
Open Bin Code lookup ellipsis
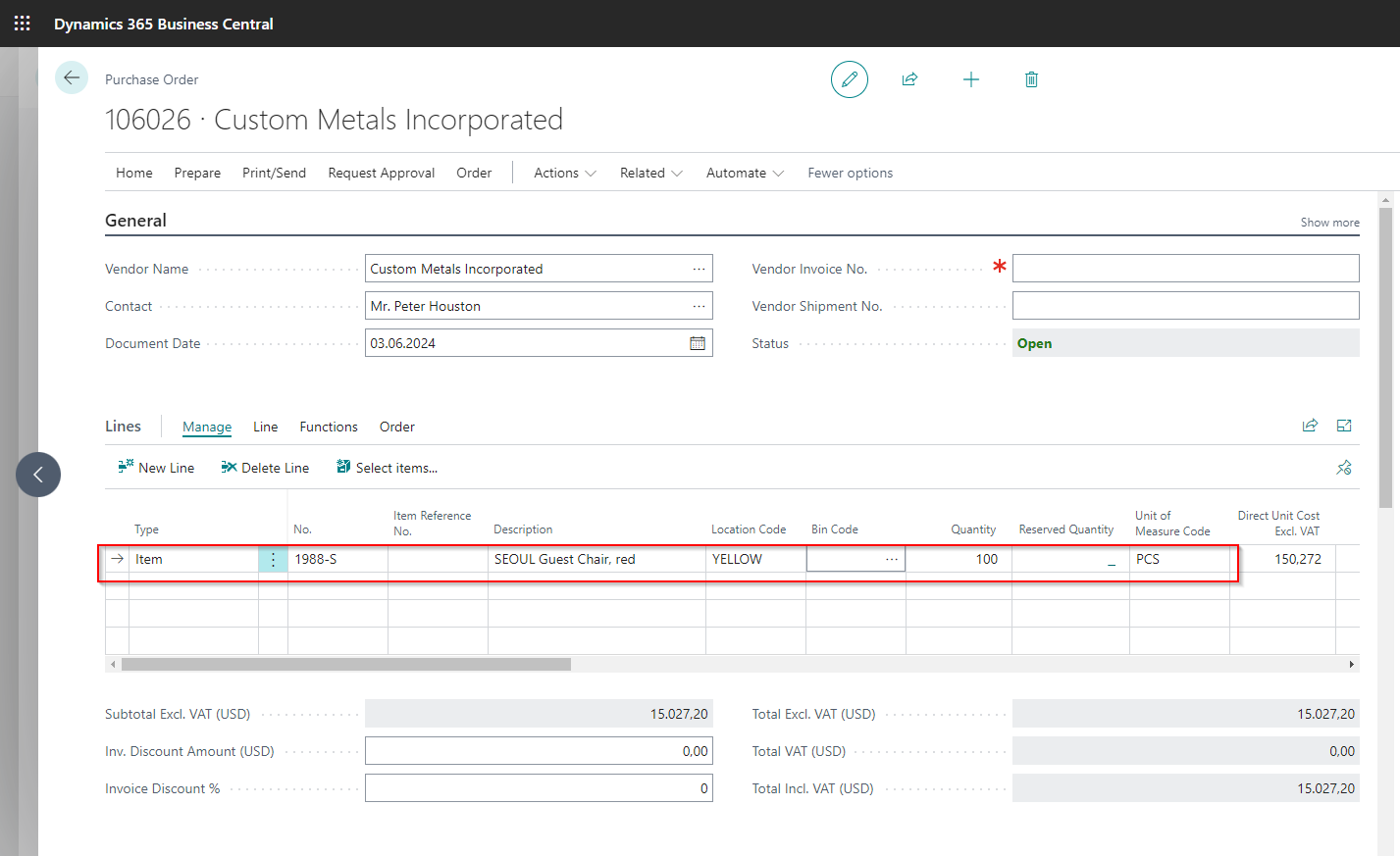pos(891,559)
